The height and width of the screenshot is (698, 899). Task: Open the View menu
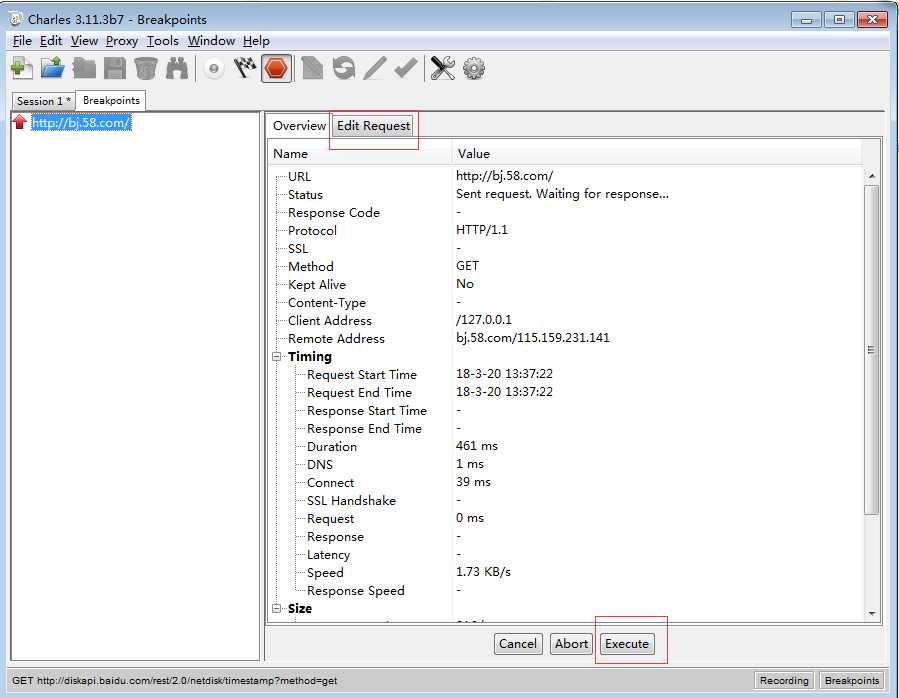[x=84, y=41]
